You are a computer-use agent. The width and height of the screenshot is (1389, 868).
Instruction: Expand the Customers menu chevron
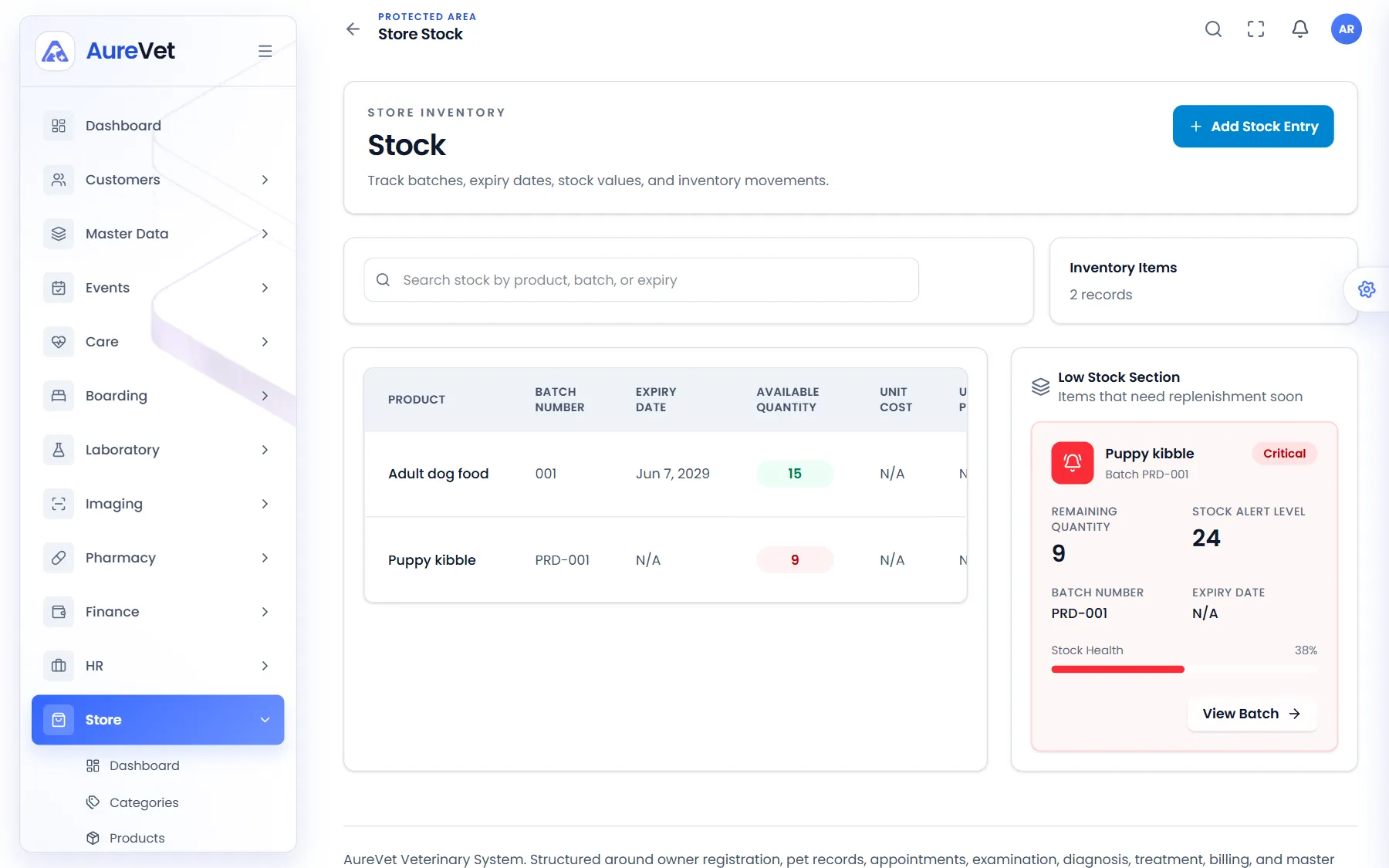point(265,180)
